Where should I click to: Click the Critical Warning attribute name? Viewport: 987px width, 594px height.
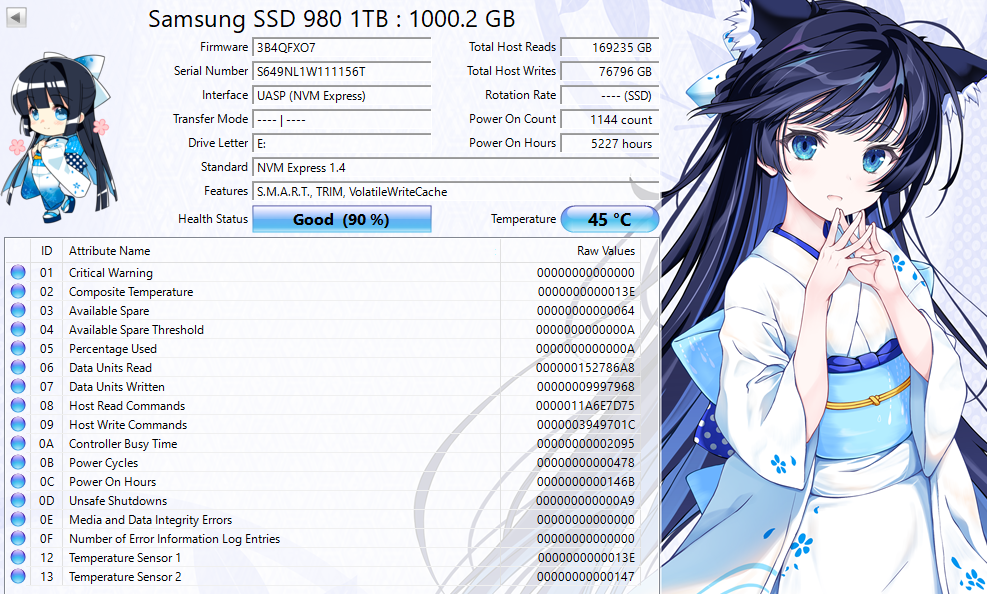[111, 272]
